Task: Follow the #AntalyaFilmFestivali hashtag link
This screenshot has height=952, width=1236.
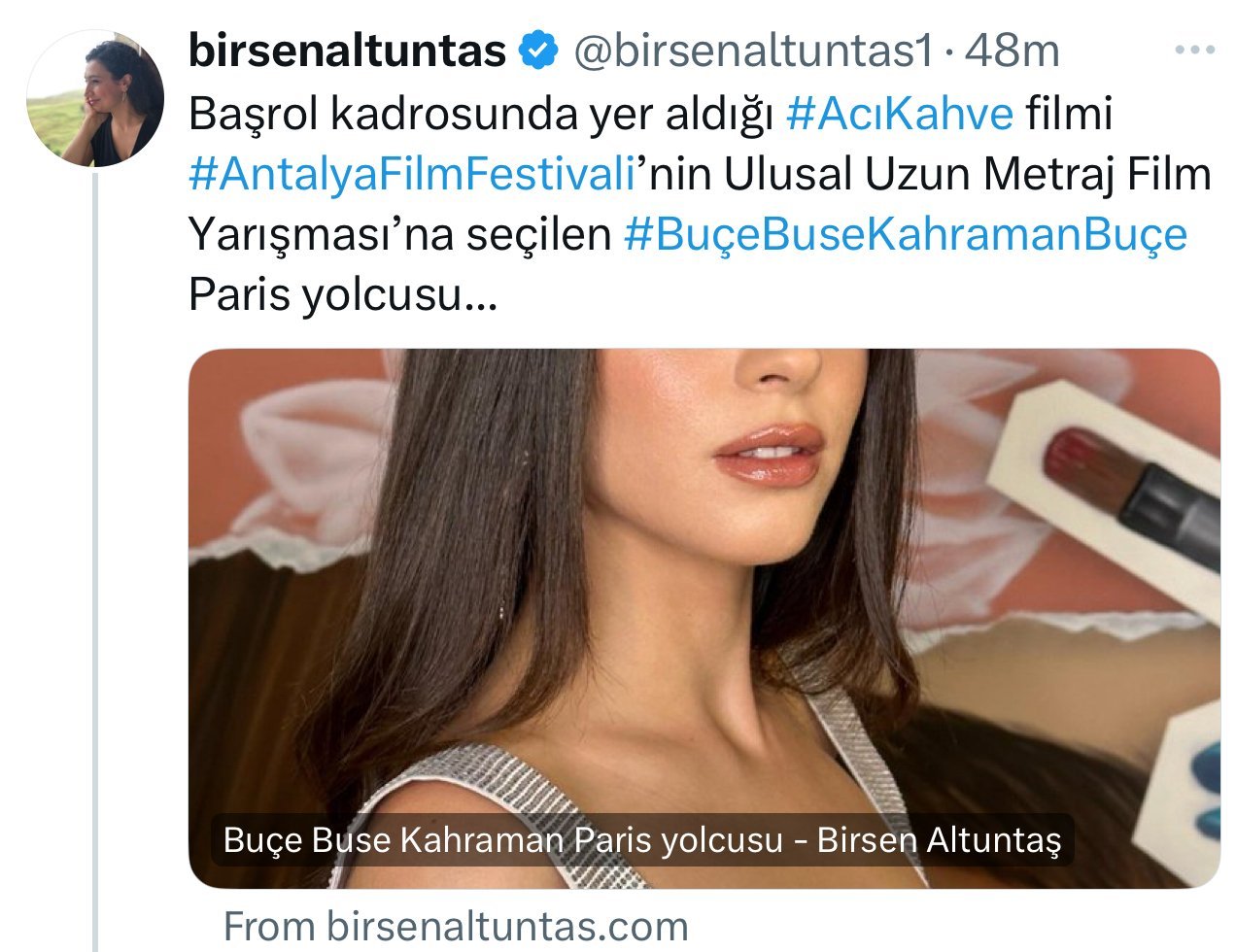Action: 412,175
